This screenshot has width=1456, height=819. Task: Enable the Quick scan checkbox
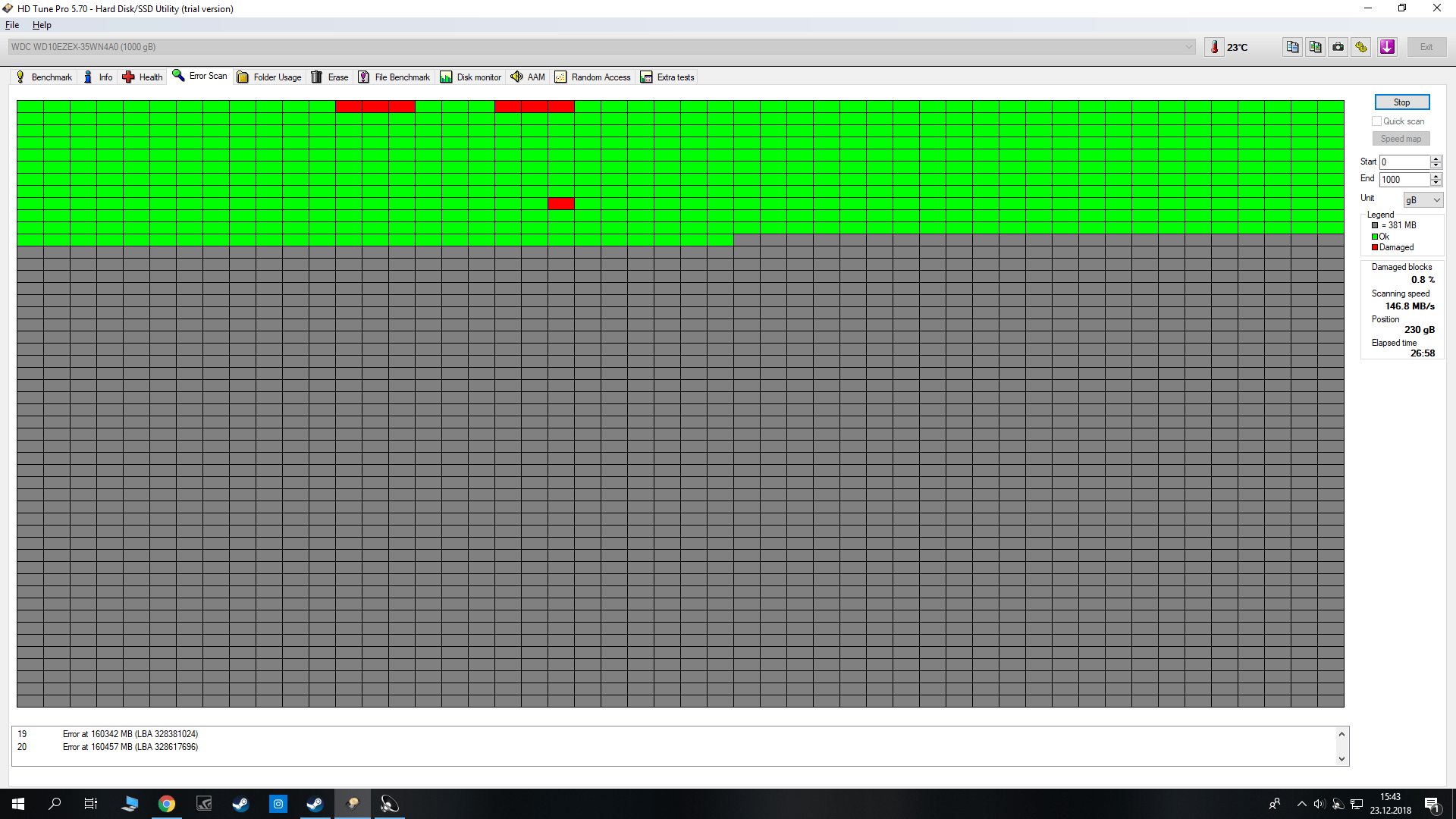[x=1376, y=121]
